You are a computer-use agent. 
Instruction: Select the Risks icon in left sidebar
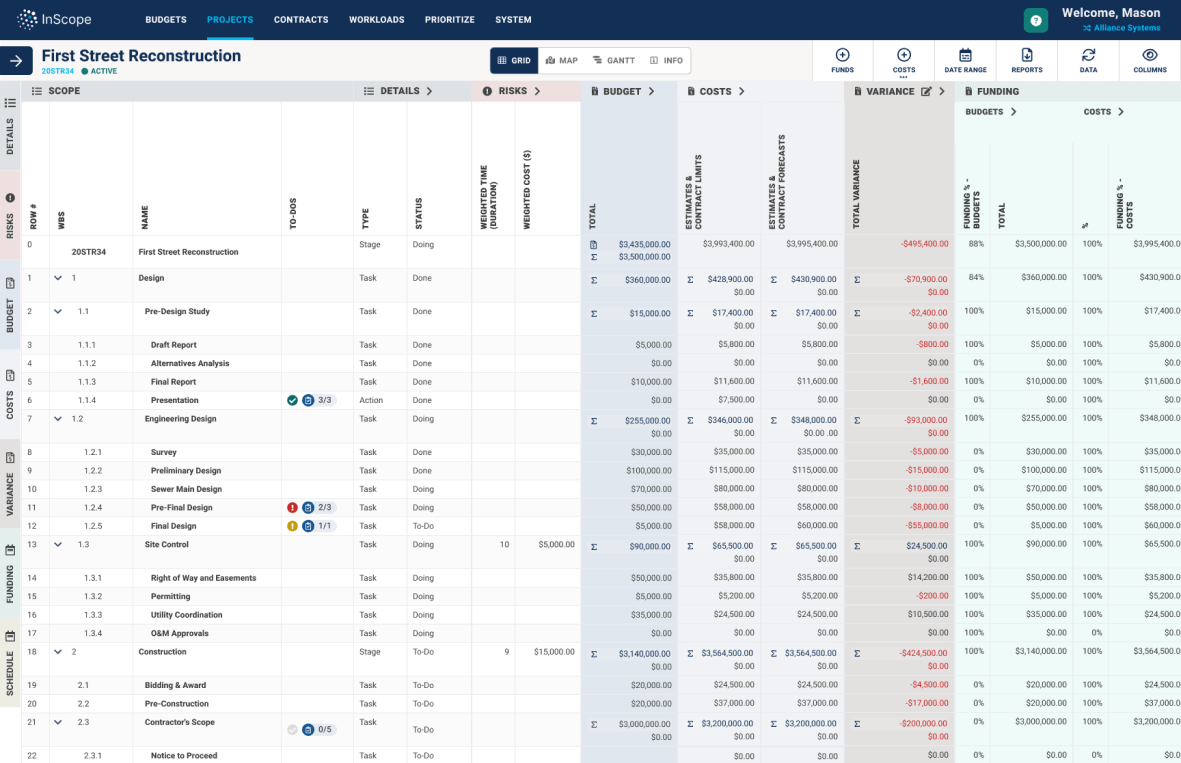coord(9,198)
